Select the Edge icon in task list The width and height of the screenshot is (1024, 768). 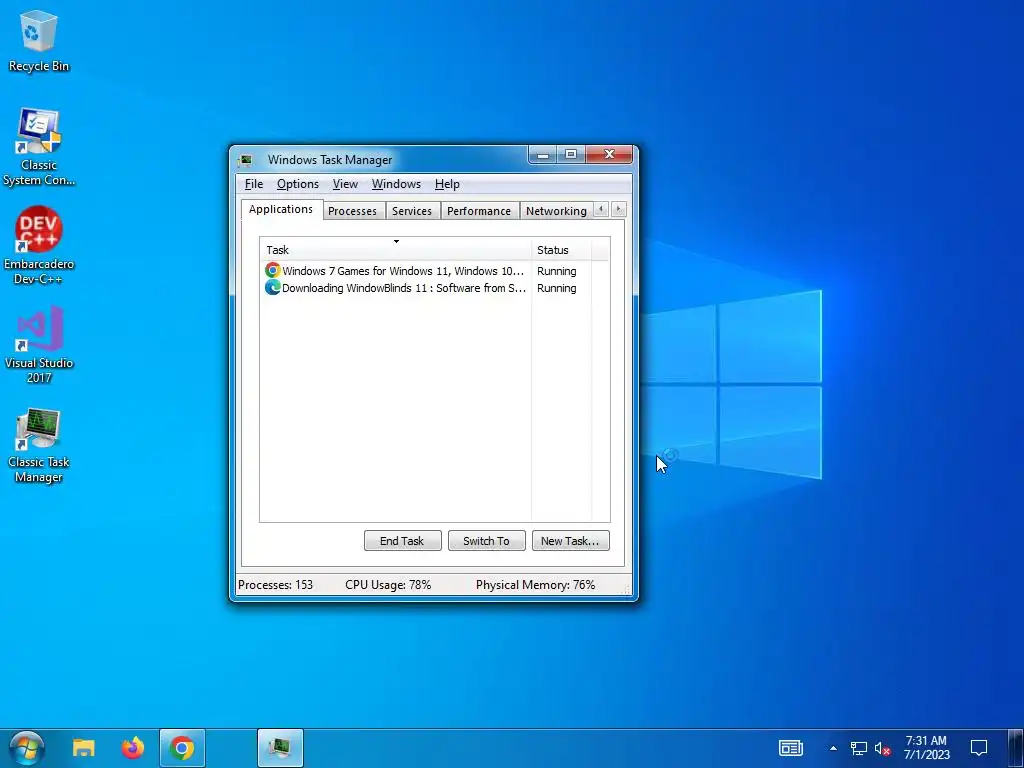[272, 287]
